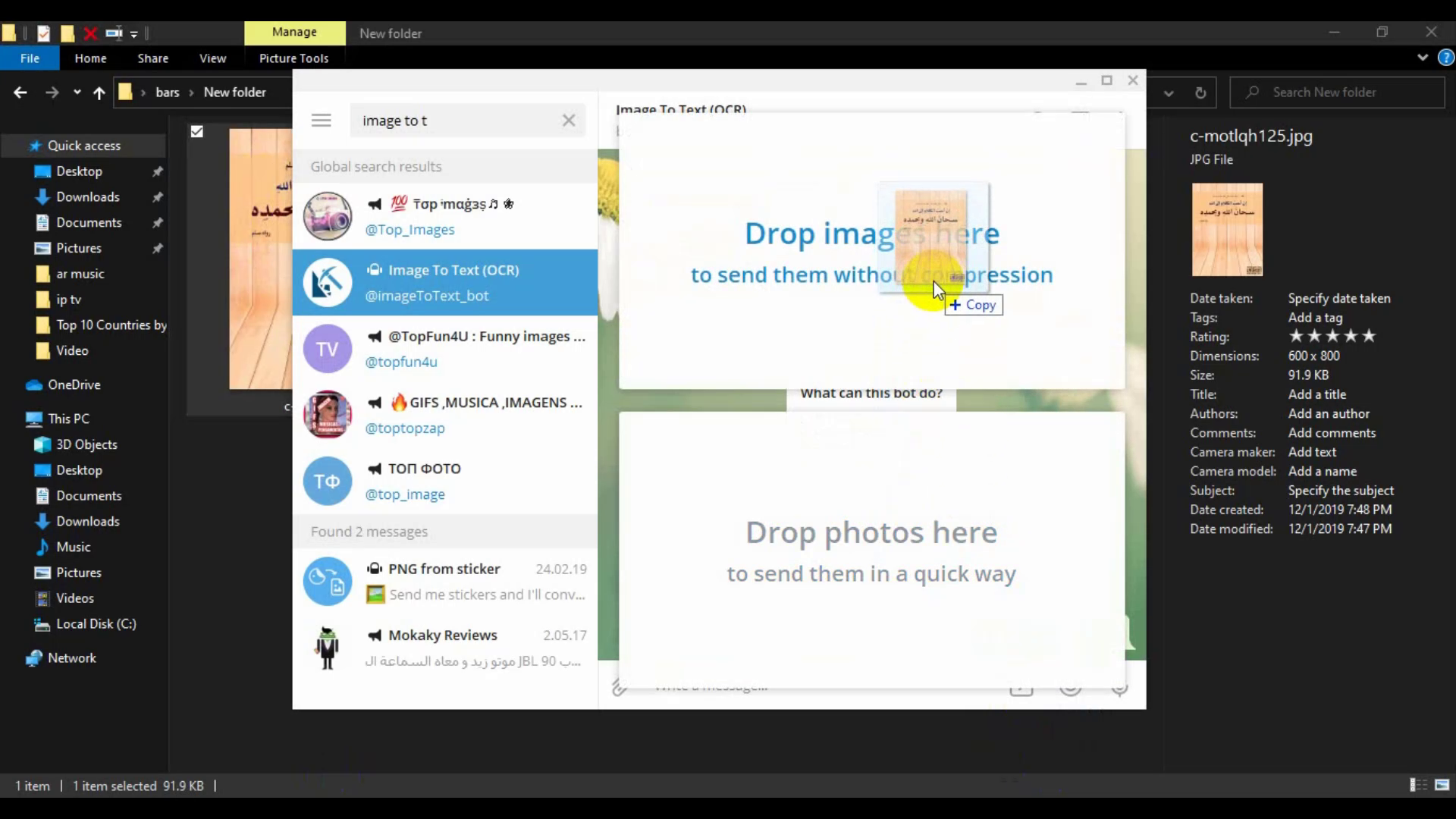Open the Home ribbon tab
The width and height of the screenshot is (1456, 819).
coord(91,57)
